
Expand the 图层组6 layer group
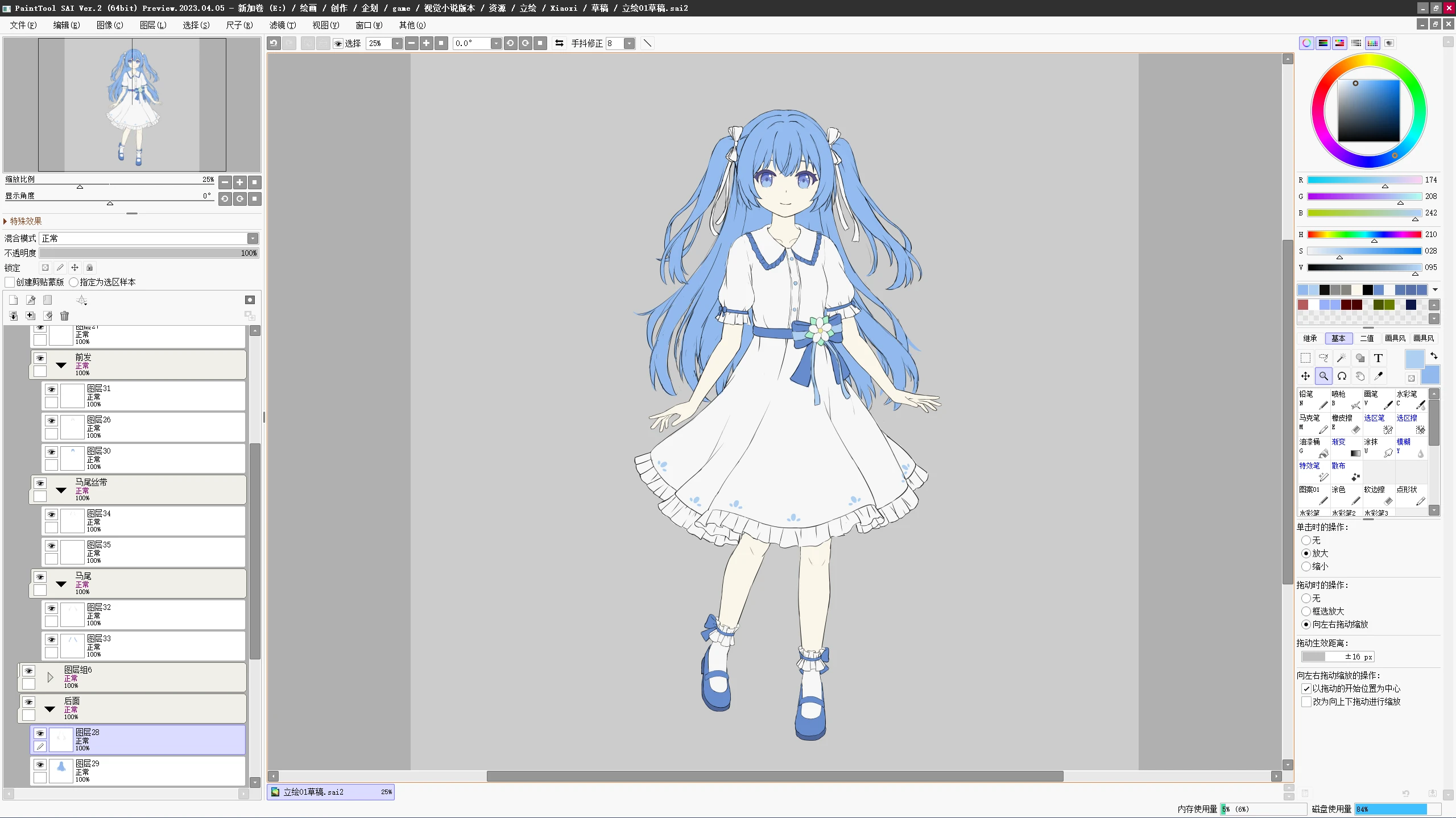click(50, 677)
